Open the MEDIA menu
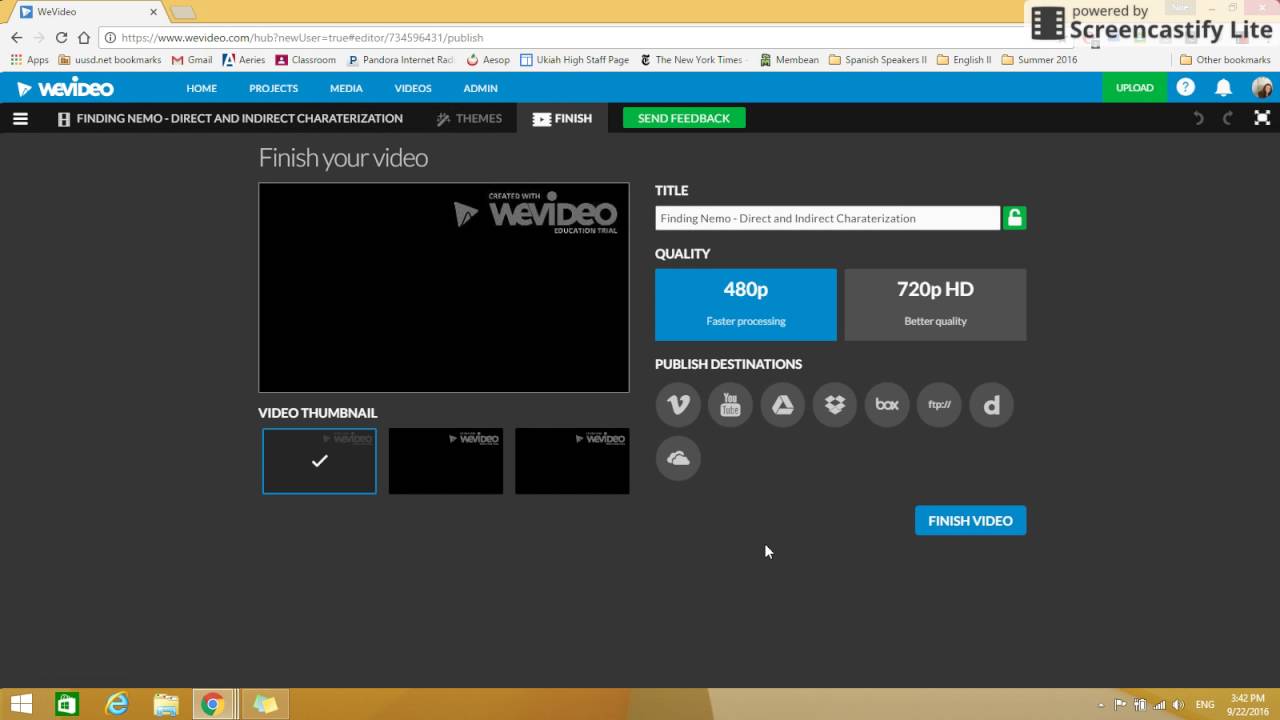This screenshot has height=720, width=1280. (x=346, y=88)
